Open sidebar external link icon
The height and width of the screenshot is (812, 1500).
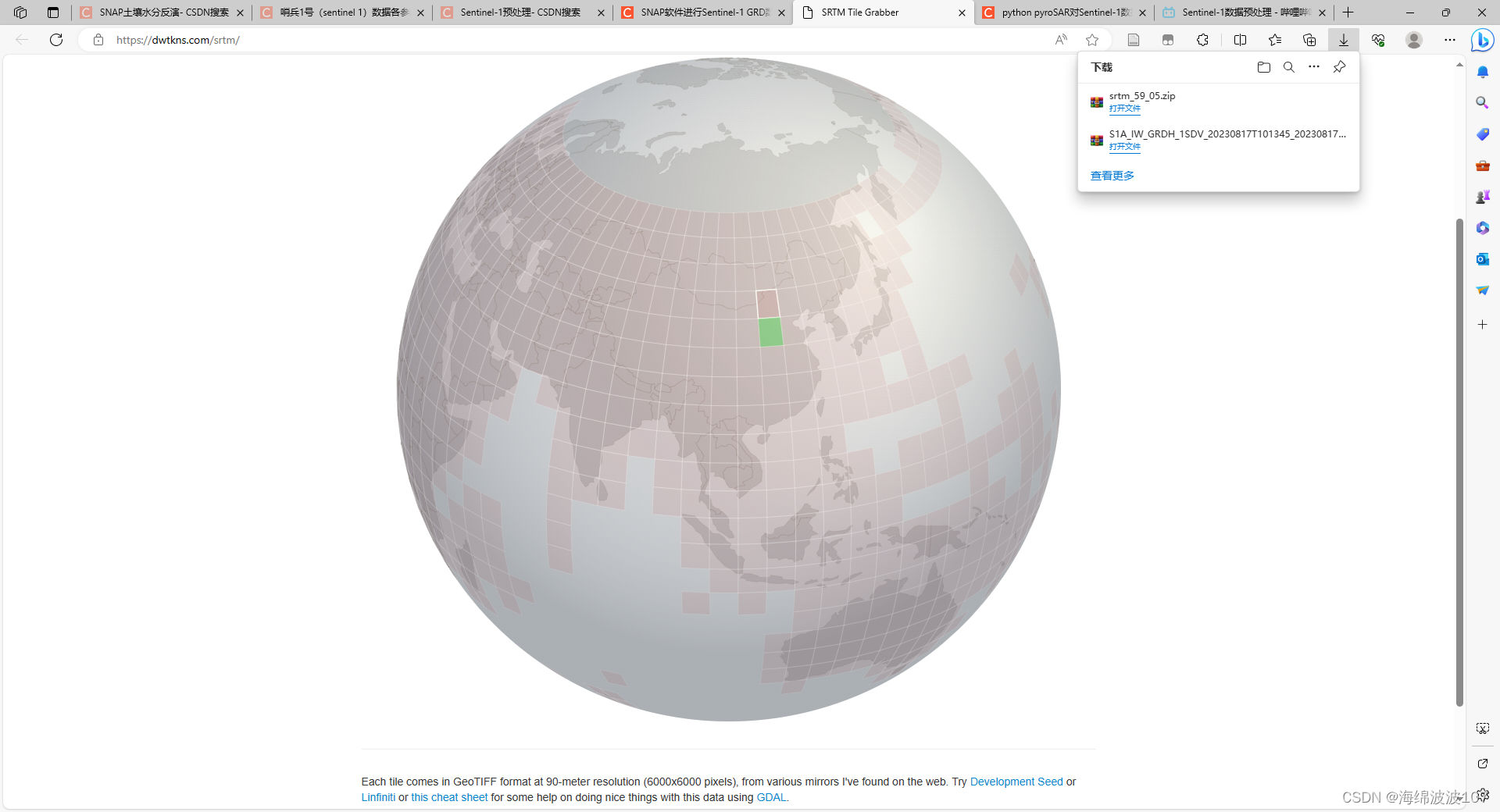pos(1483,764)
